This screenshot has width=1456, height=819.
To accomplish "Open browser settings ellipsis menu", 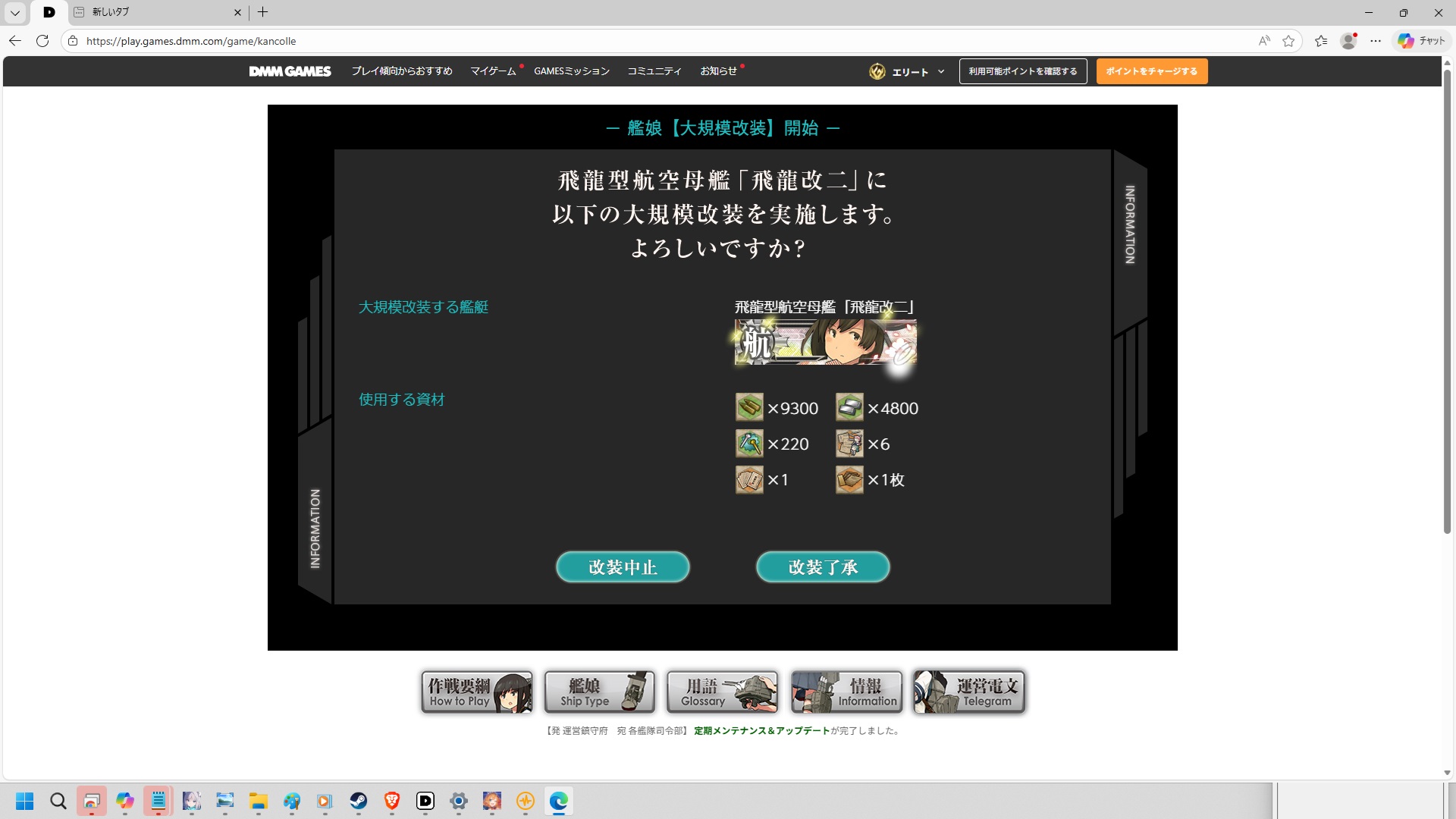I will click(1376, 41).
